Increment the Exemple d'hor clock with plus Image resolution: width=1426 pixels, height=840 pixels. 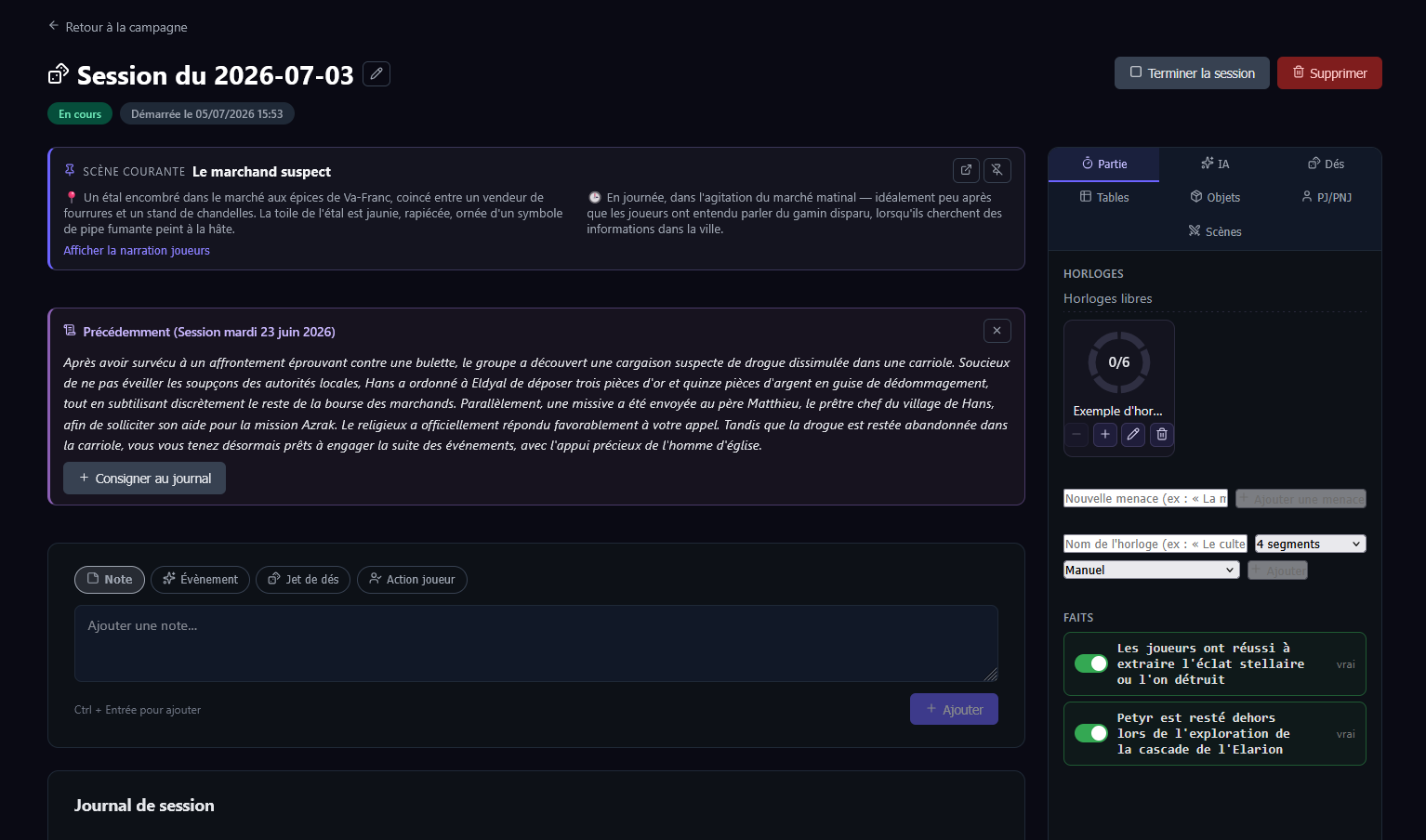[x=1104, y=434]
